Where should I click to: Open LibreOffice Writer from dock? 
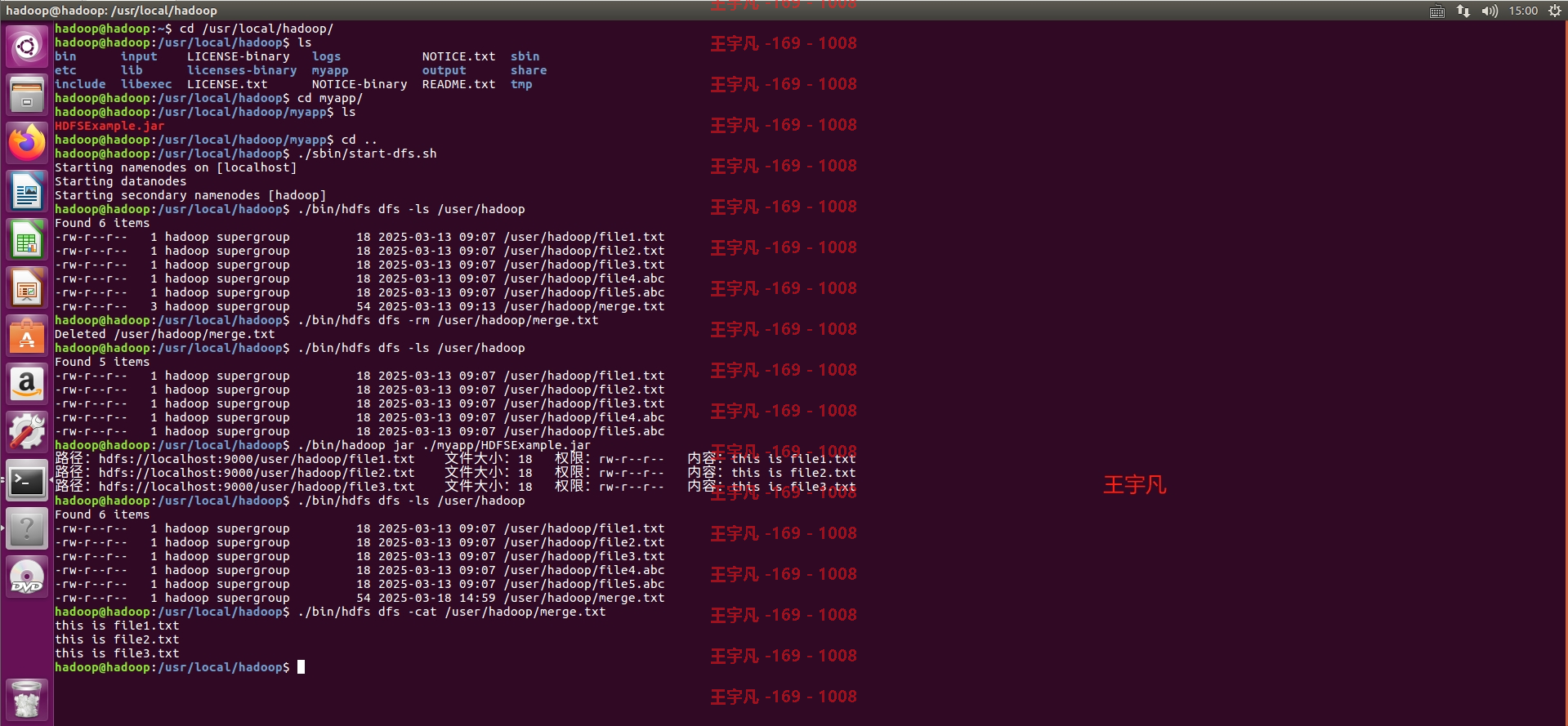[x=27, y=191]
